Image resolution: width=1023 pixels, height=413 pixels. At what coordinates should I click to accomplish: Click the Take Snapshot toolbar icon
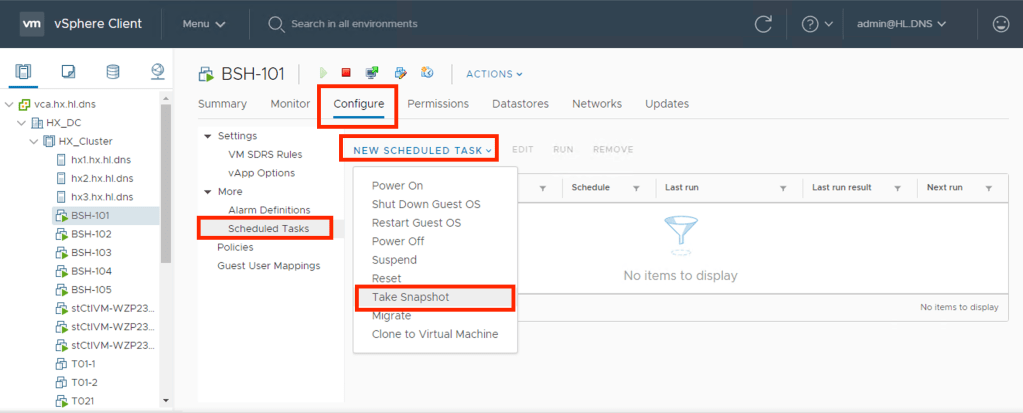point(427,73)
